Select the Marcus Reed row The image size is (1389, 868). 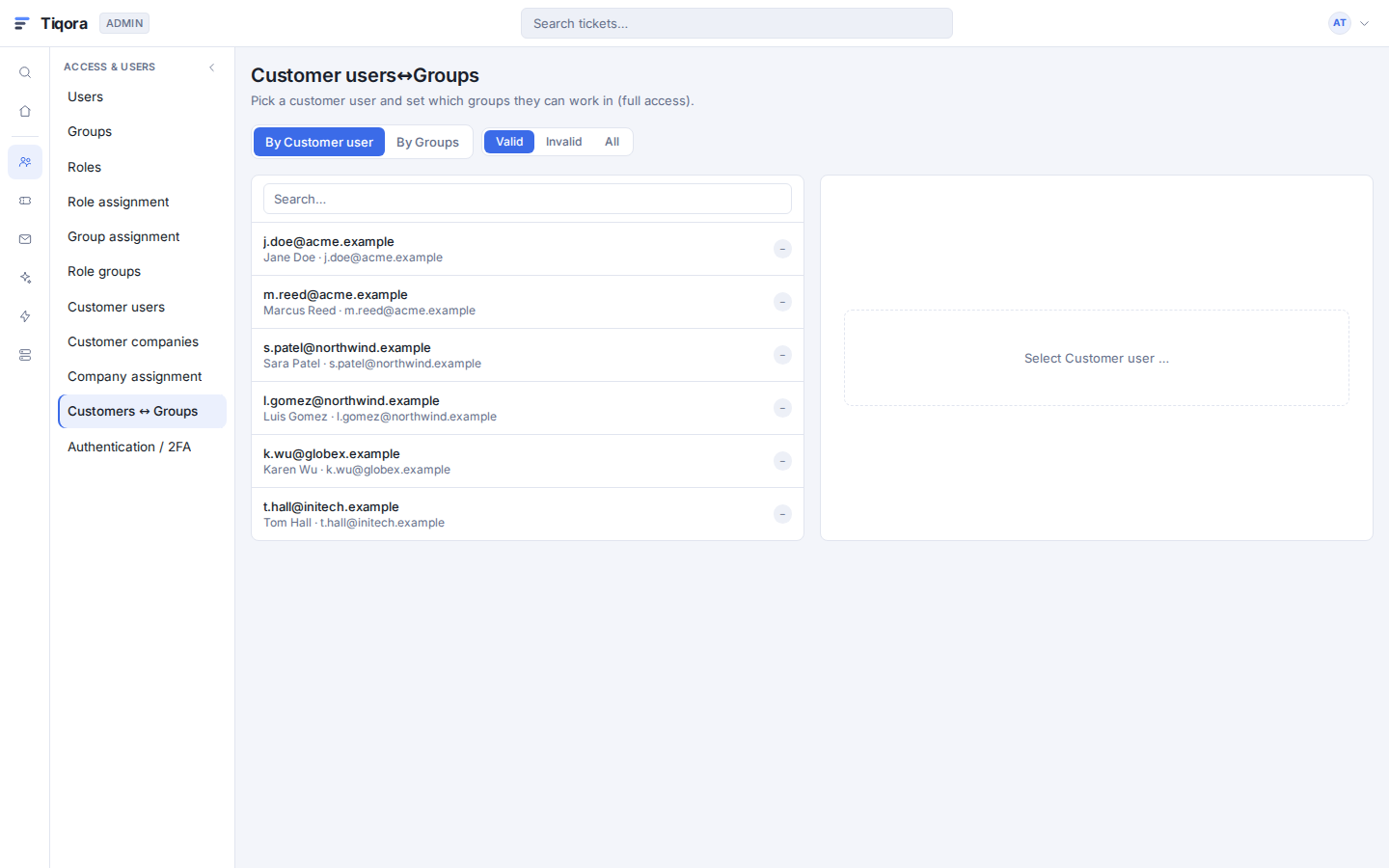528,302
